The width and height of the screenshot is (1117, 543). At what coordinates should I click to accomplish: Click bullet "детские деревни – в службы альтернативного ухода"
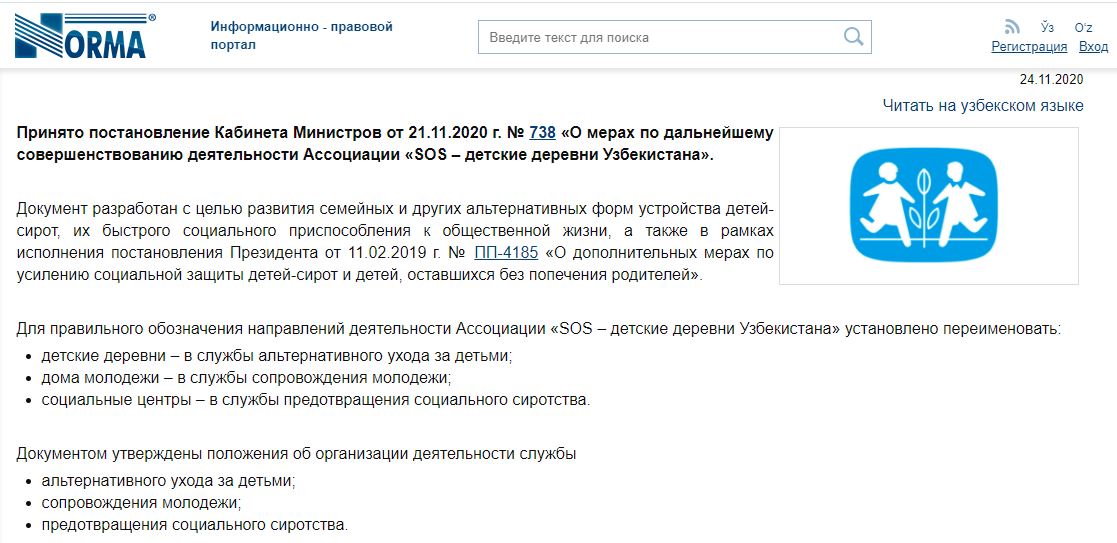point(277,354)
